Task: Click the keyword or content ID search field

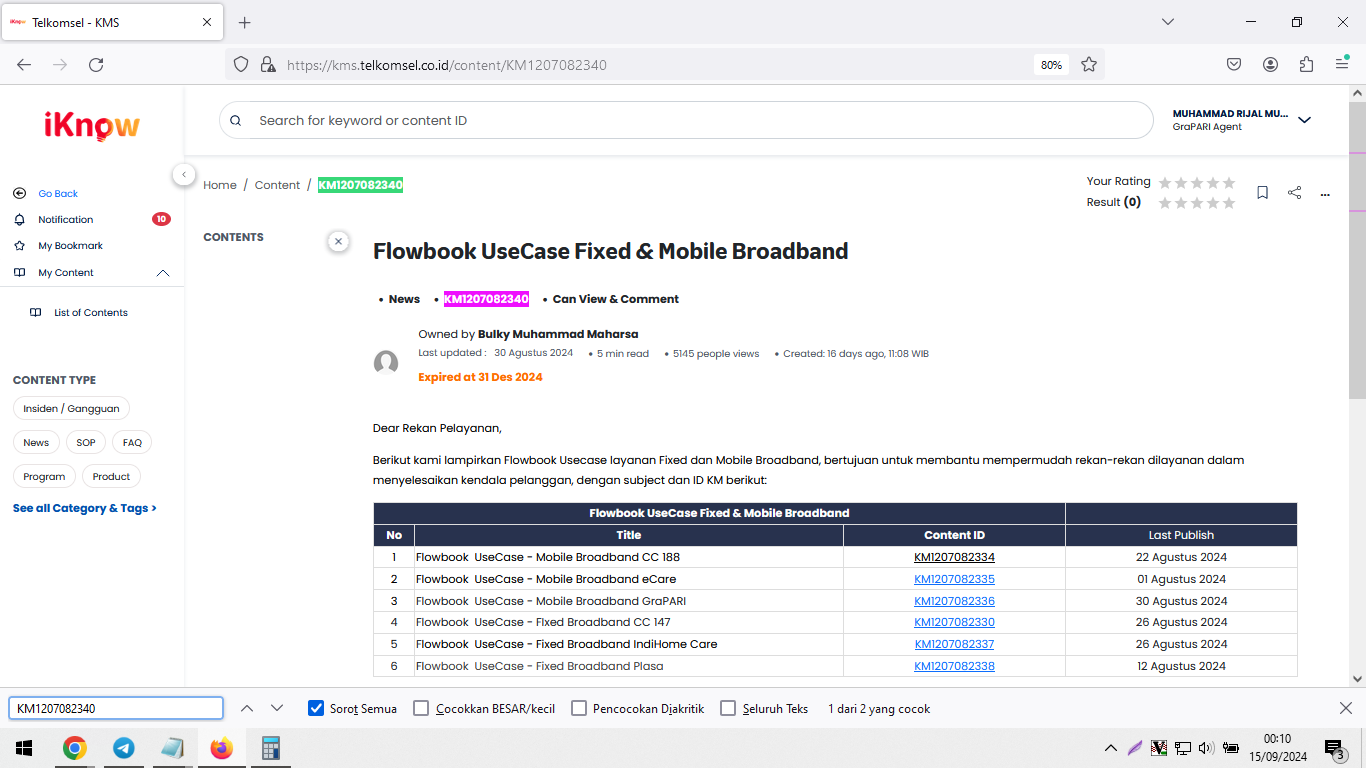Action: click(x=686, y=120)
